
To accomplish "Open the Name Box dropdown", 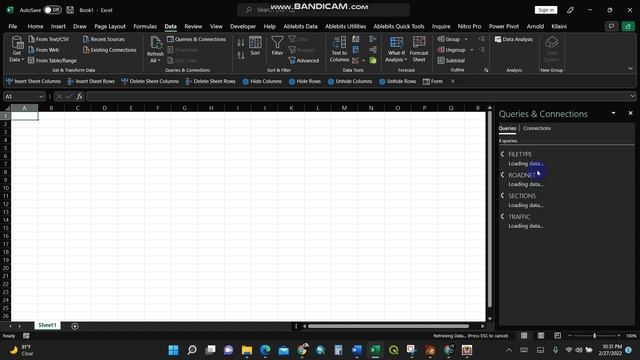I will click(41, 97).
